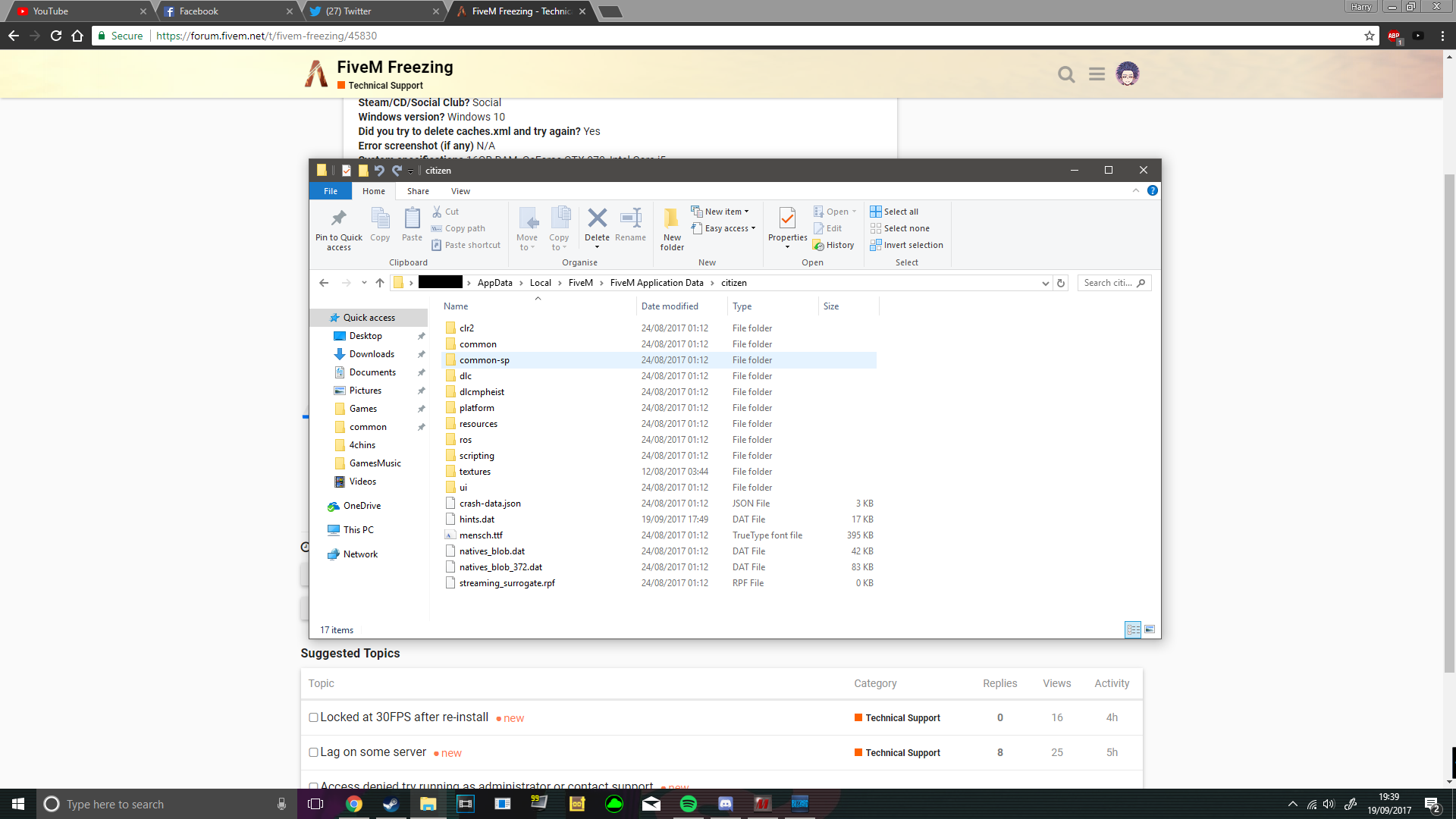Click Copy path in ribbon
This screenshot has width=1456, height=819.
point(458,228)
